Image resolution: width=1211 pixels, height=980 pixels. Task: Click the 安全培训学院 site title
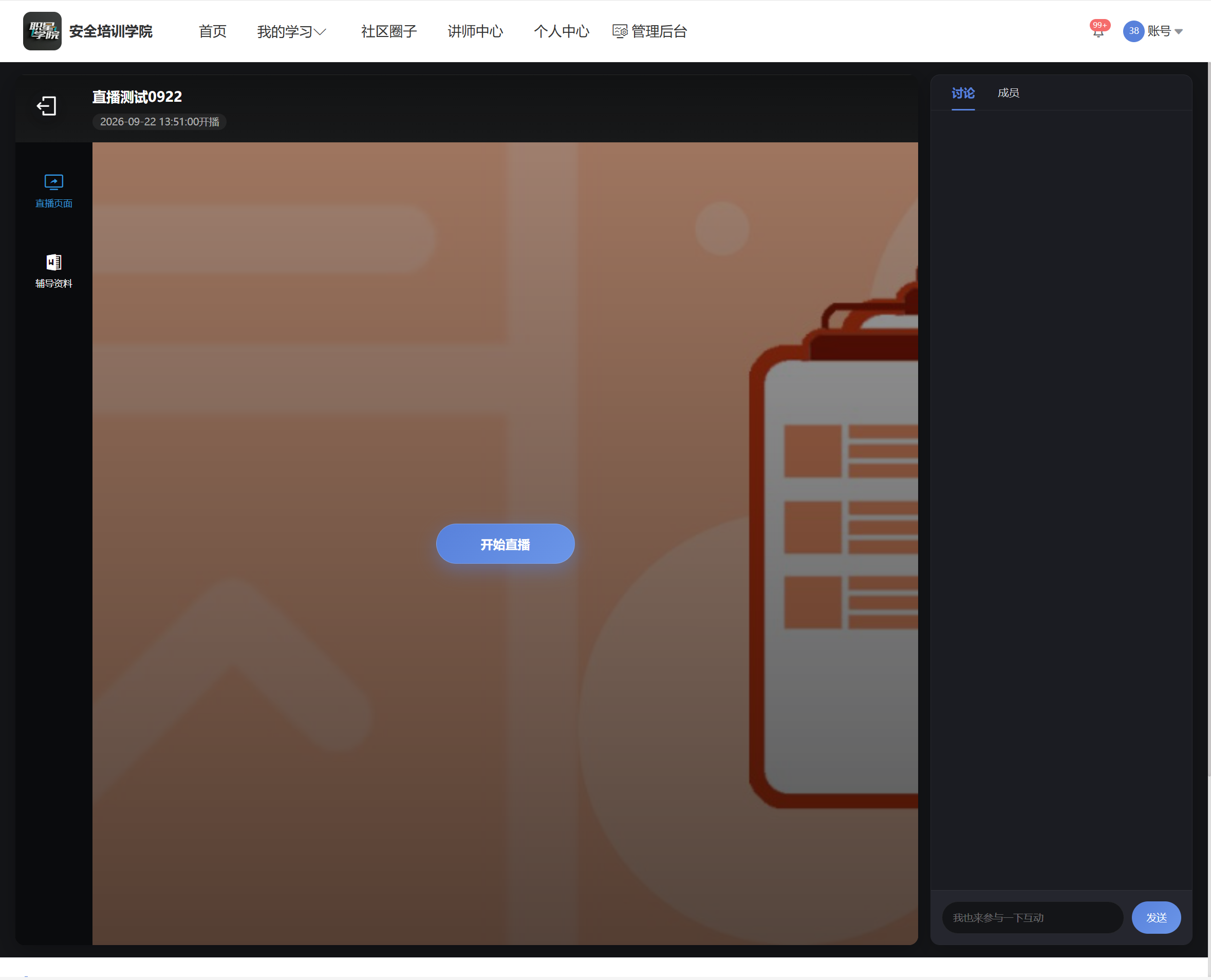click(x=110, y=31)
